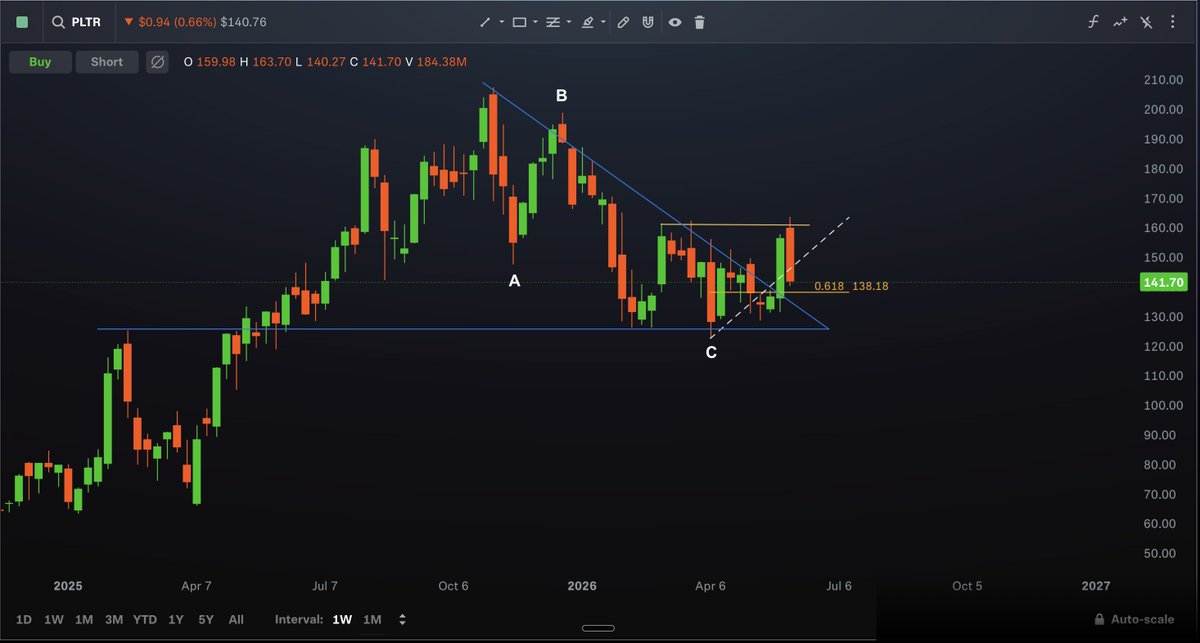Select the highlighter annotation tool
Screen dimensions: 1200x643
(587, 22)
